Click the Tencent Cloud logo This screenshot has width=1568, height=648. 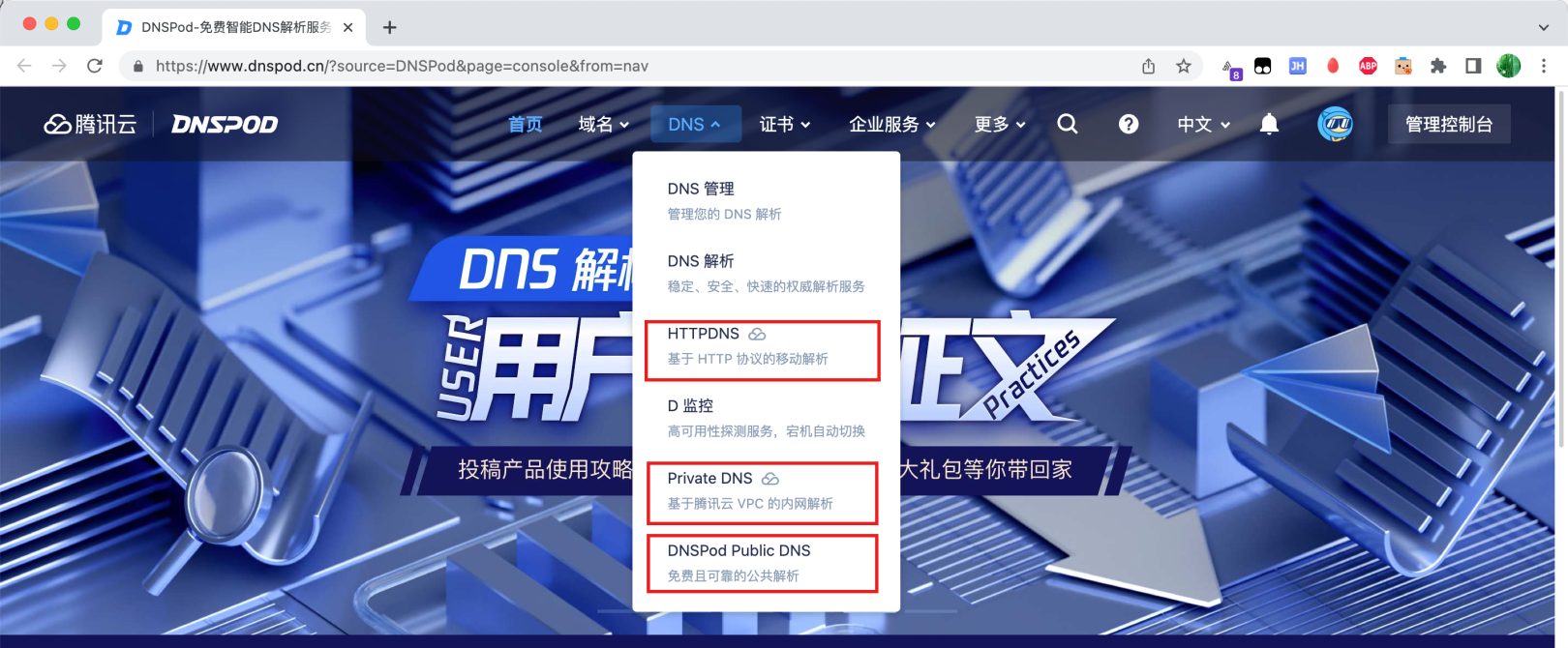(x=90, y=124)
